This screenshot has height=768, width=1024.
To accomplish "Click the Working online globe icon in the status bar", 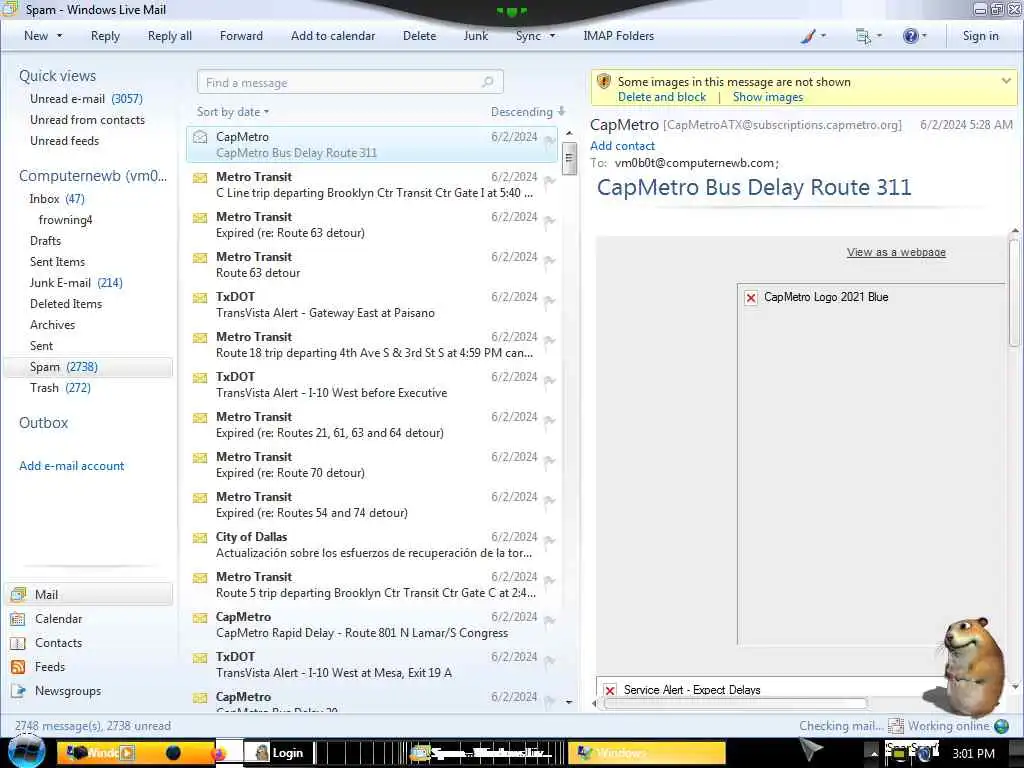I will pos(1001,726).
